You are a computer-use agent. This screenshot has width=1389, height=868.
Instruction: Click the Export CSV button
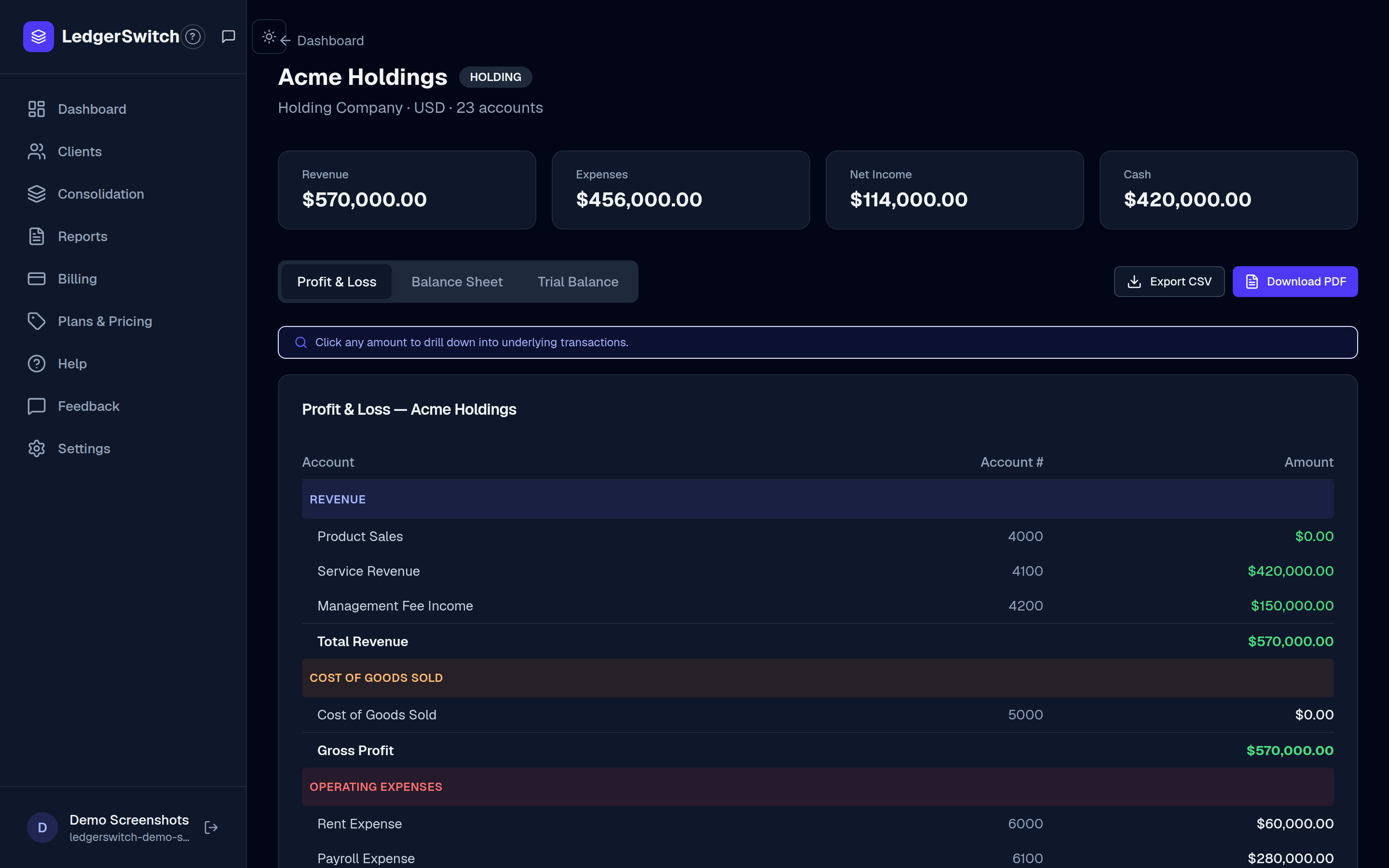[x=1169, y=282]
